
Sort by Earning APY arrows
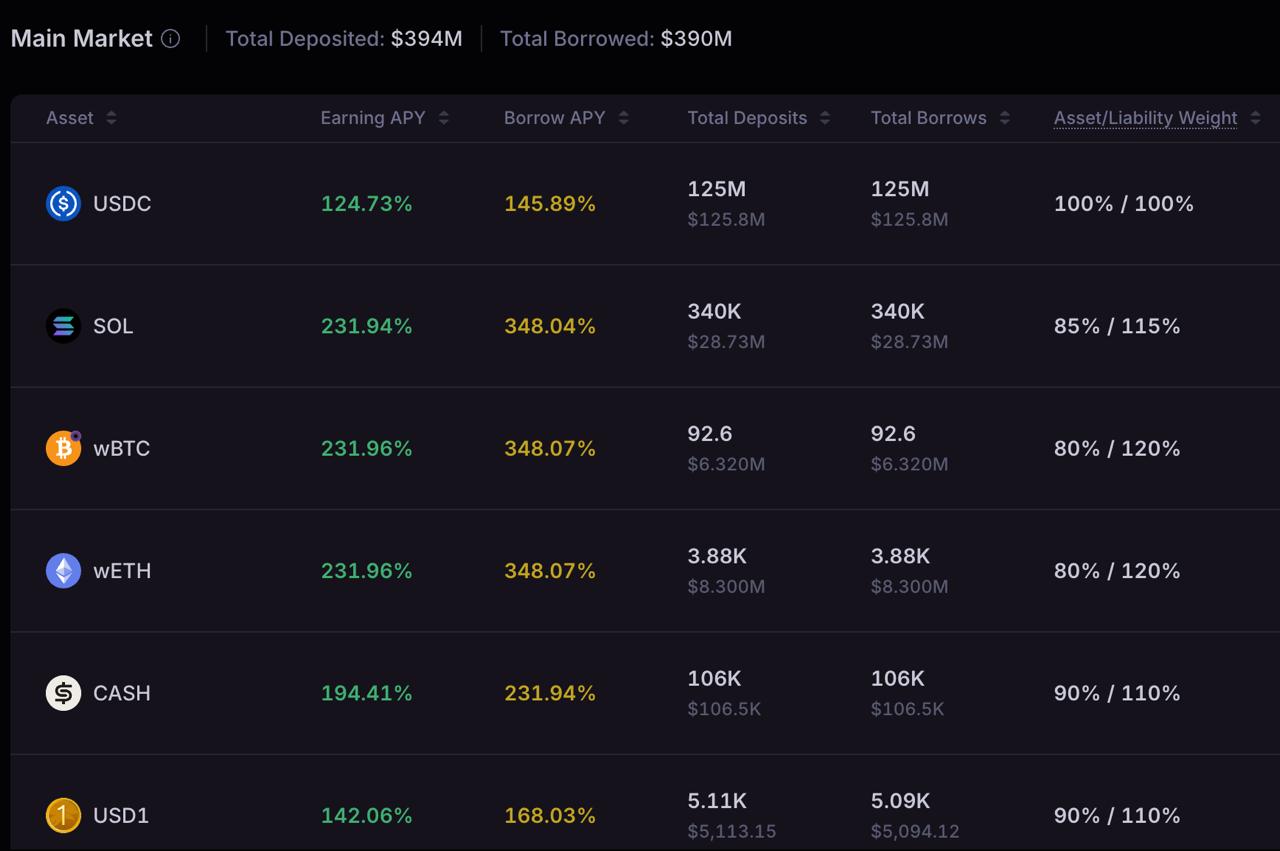443,118
